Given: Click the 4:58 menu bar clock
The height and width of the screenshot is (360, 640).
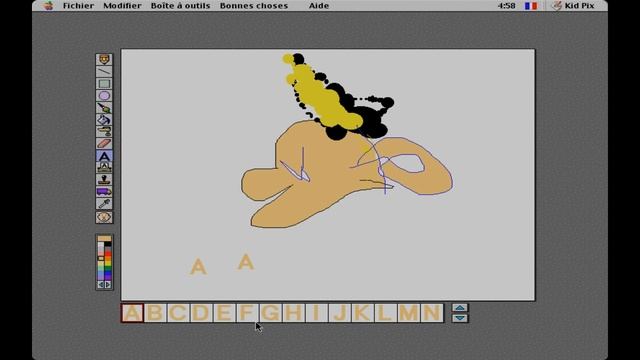Looking at the screenshot, I should click(x=507, y=6).
